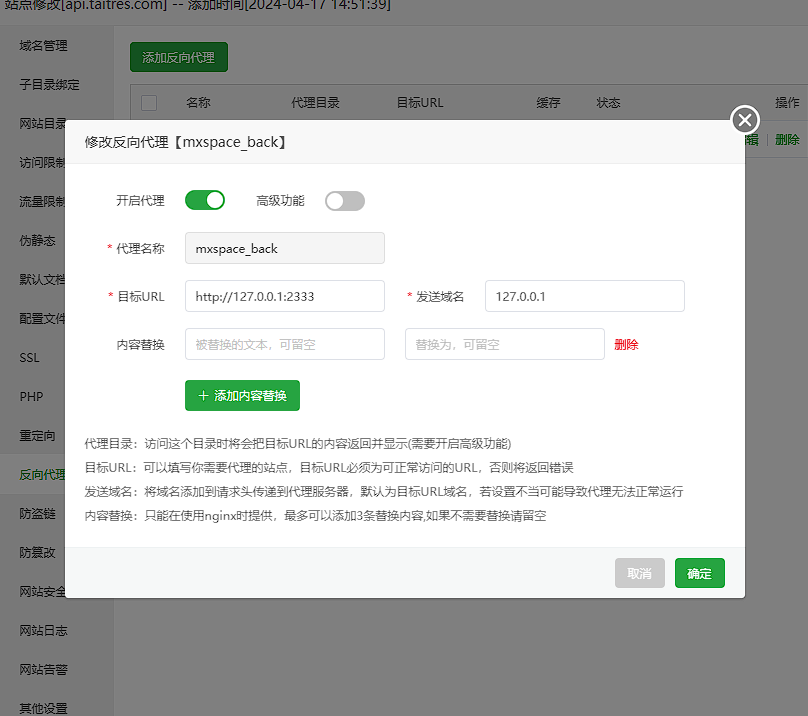Click the 被替换的文本 input box
Image resolution: width=808 pixels, height=716 pixels.
284,344
